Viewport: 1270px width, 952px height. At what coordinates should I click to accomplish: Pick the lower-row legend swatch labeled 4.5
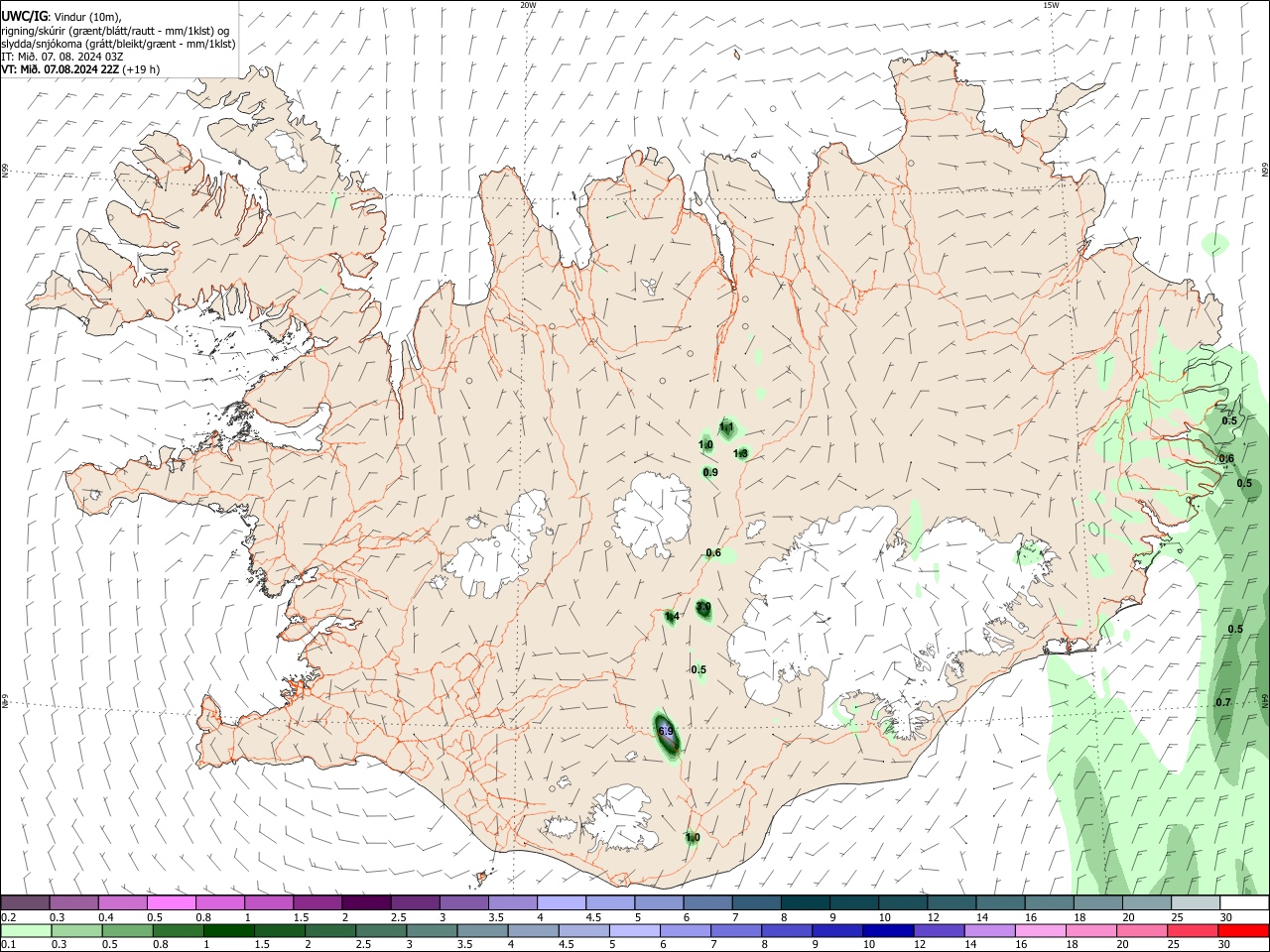[583, 931]
